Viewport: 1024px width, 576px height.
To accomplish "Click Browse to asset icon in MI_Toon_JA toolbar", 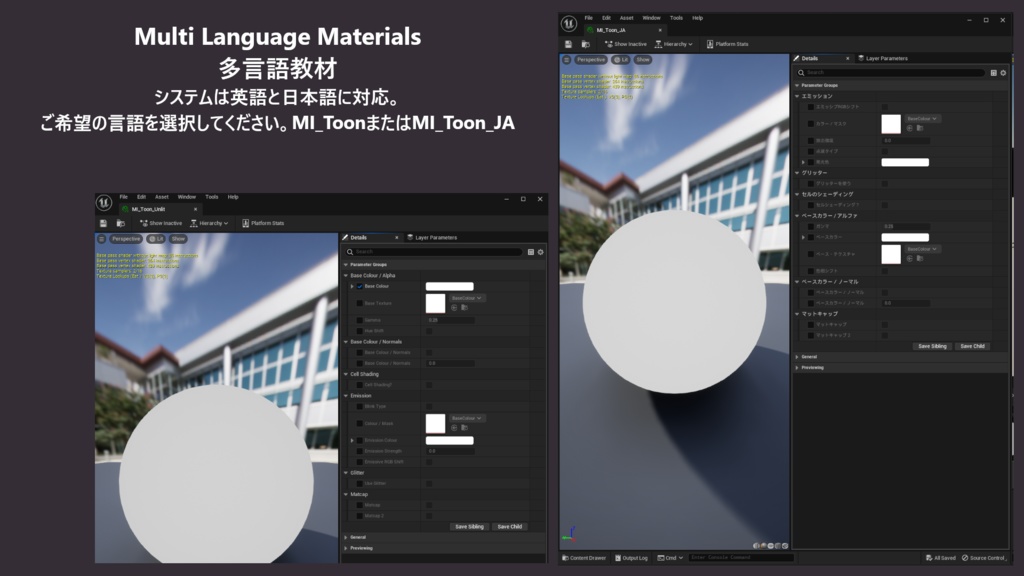I will [586, 44].
